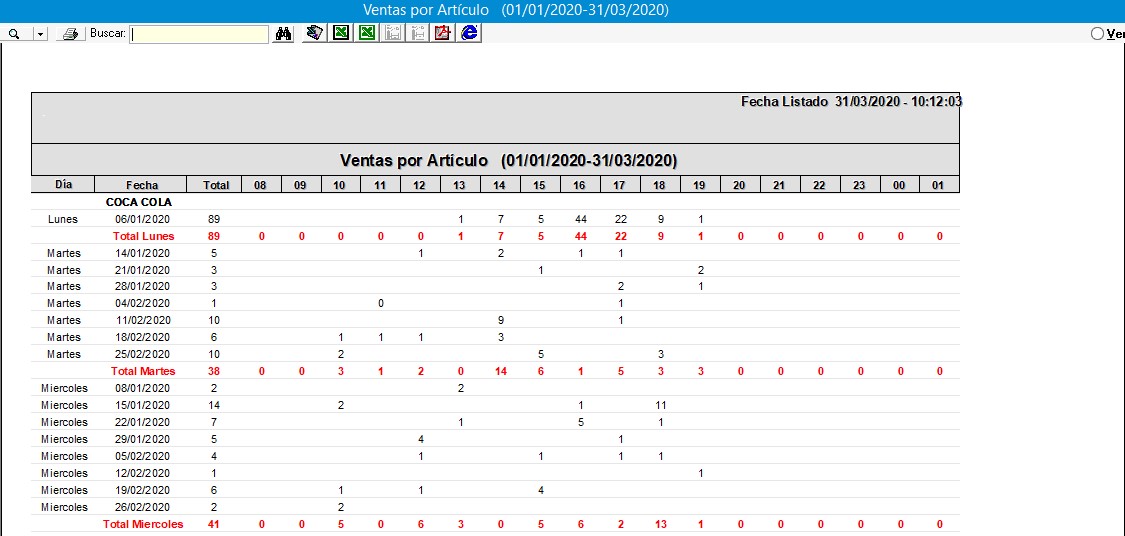
Task: Click the 09 hour column header
Action: (x=300, y=184)
